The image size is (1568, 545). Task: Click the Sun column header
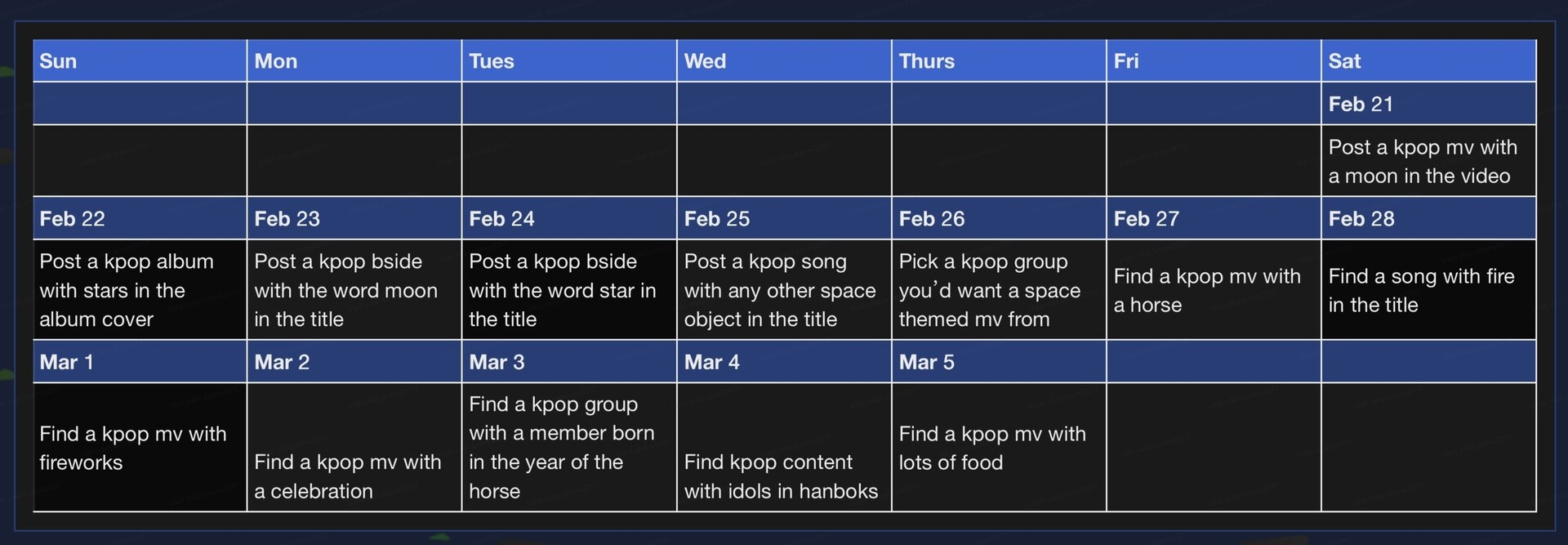click(140, 61)
